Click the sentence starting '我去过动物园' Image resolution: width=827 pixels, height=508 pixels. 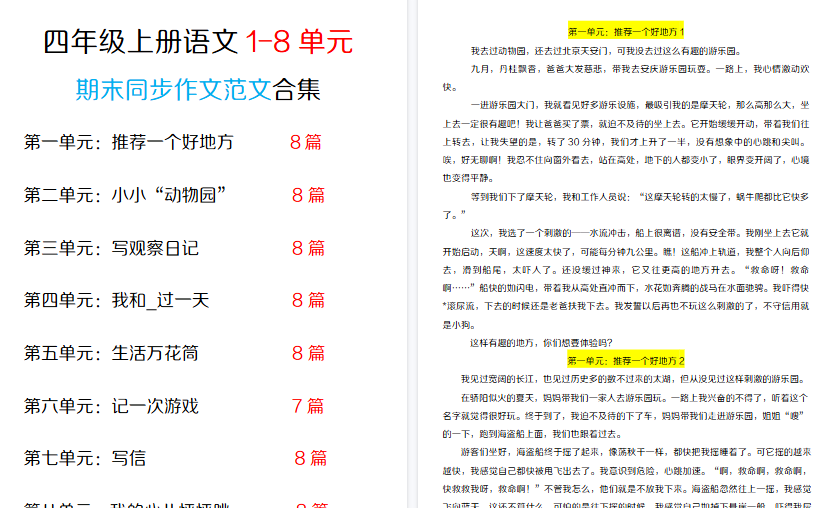point(606,51)
